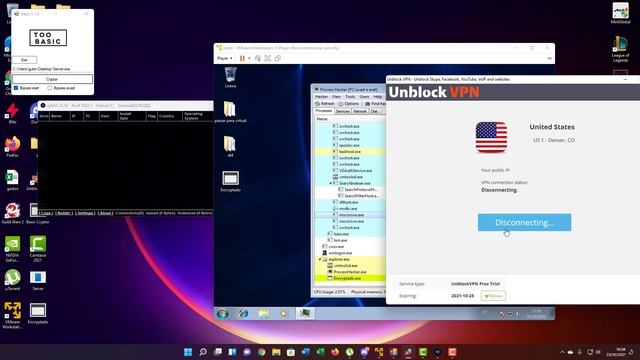This screenshot has height=360, width=640.
Task: Select VGAuthService.exe process row
Action: click(x=350, y=171)
